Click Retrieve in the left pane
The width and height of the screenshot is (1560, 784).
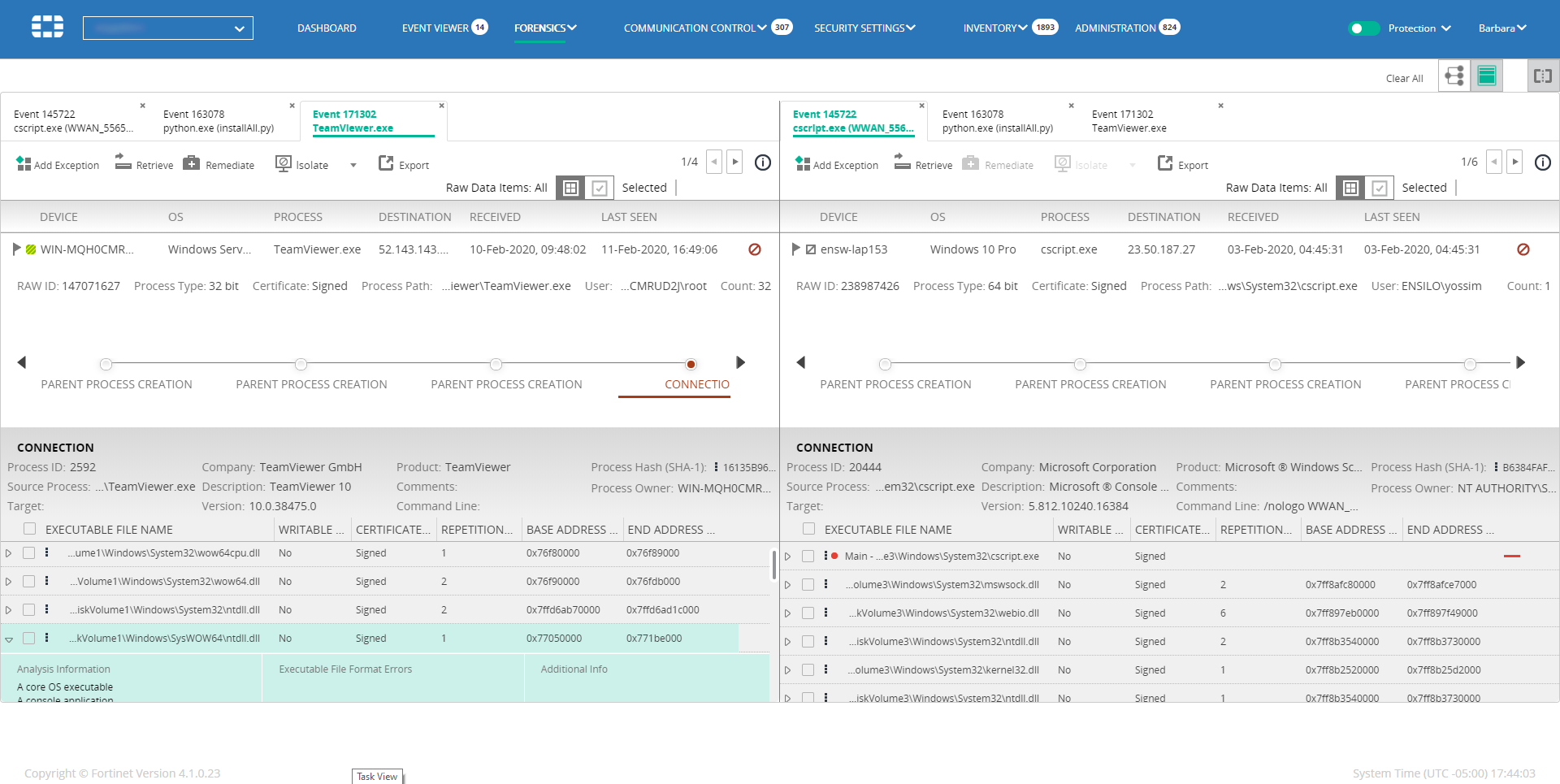[145, 164]
